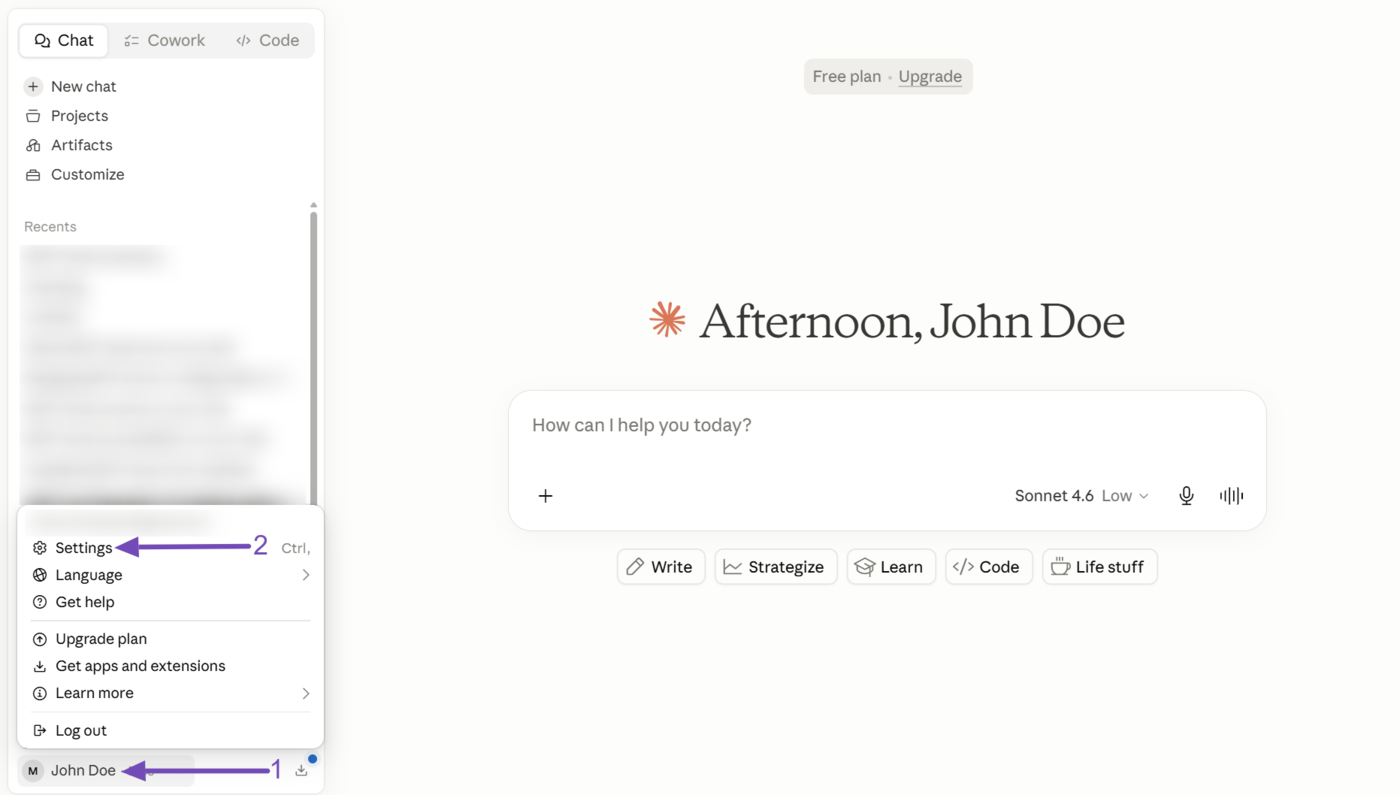Click the Strategize suggestion button
This screenshot has height=795, width=1400.
point(776,567)
